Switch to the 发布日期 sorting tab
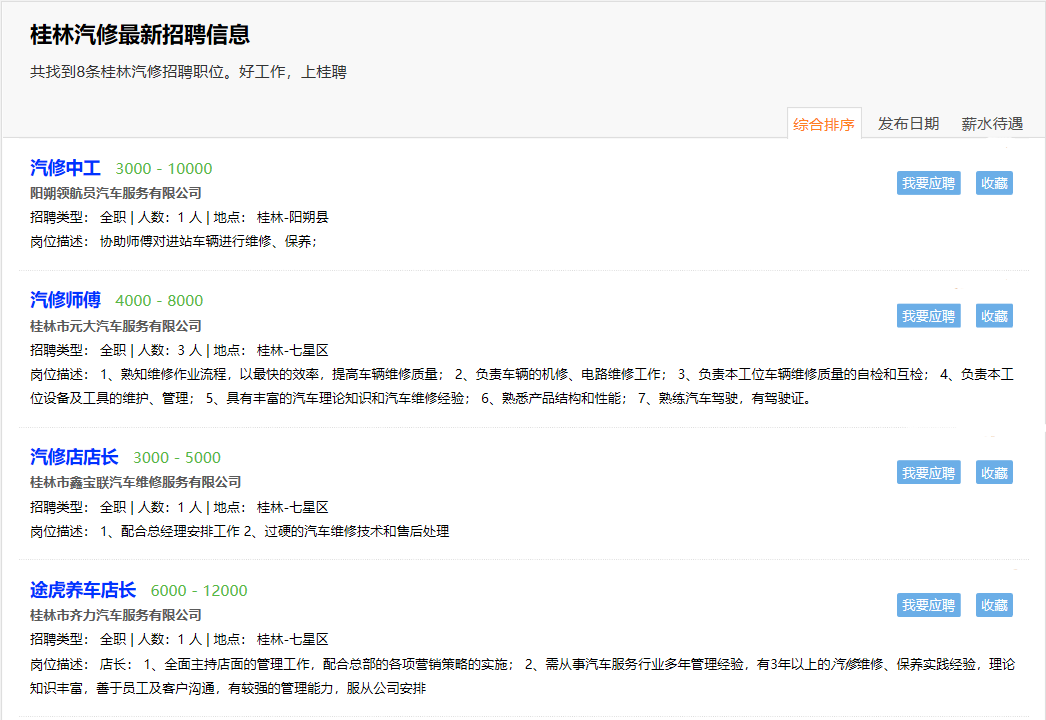This screenshot has height=720, width=1046. click(908, 123)
